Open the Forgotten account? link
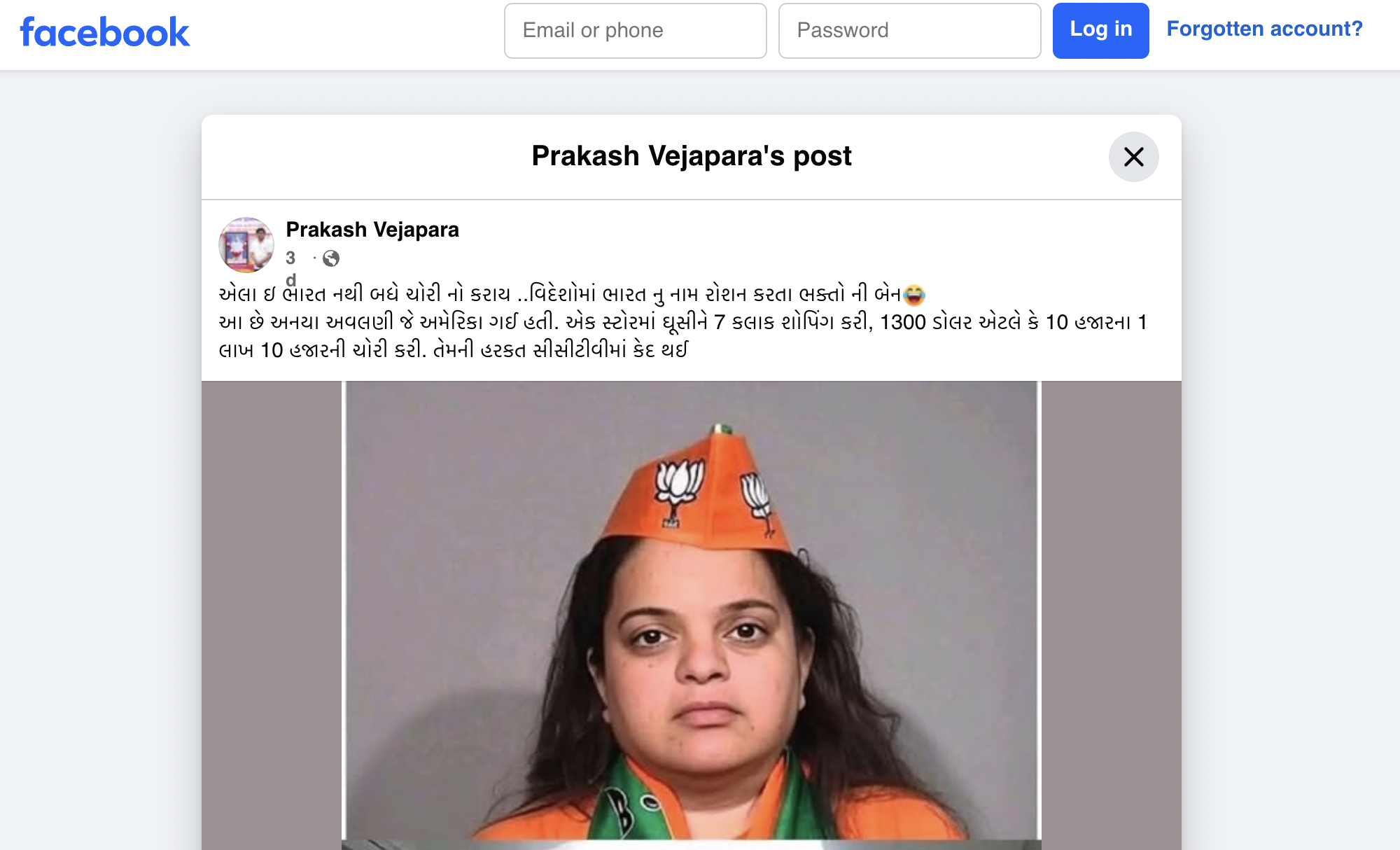Viewport: 1400px width, 850px height. pos(1264,29)
